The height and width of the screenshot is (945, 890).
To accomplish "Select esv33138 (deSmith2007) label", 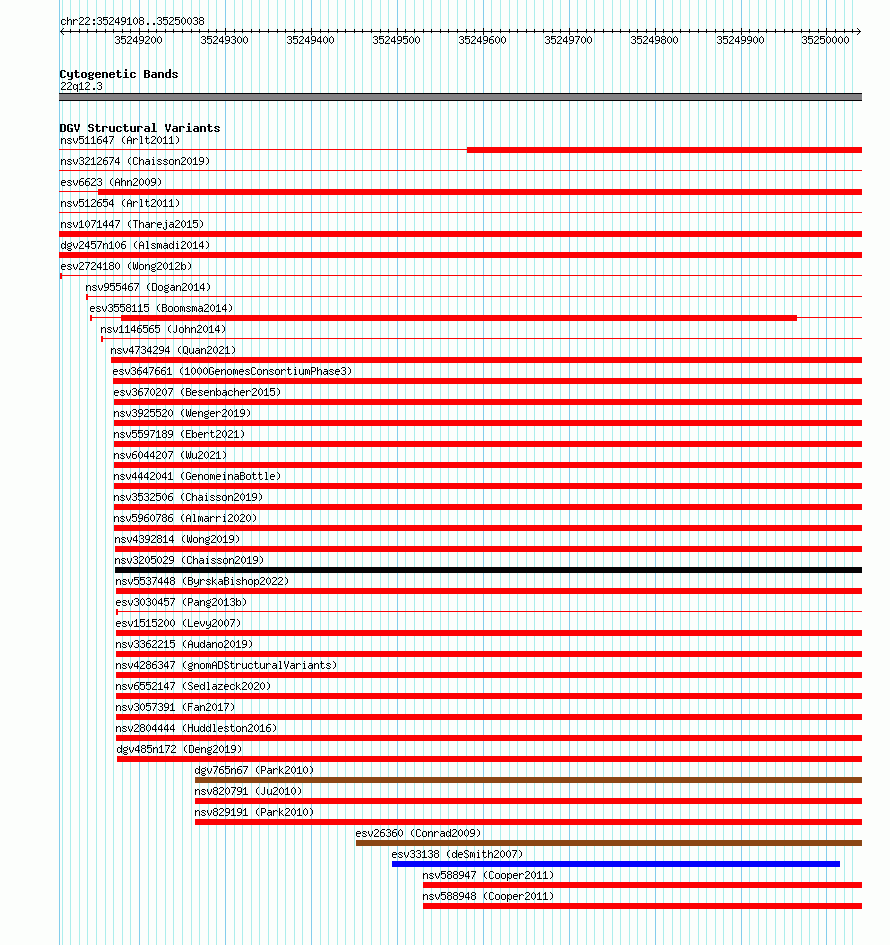I will pos(457,855).
